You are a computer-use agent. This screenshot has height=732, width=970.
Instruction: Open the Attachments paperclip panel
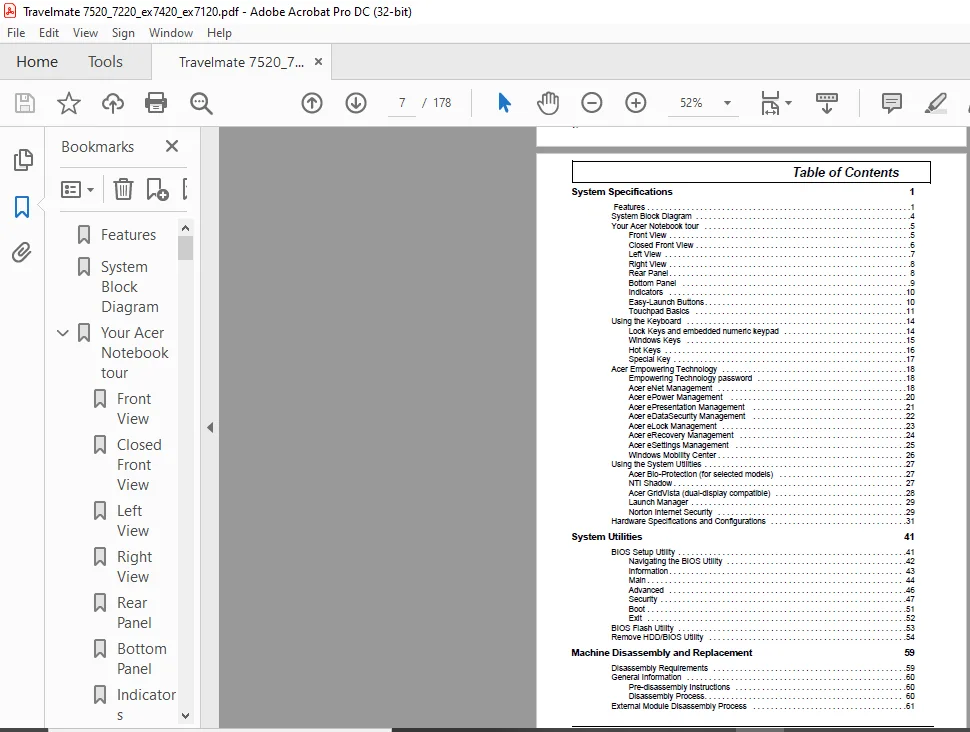pos(22,252)
